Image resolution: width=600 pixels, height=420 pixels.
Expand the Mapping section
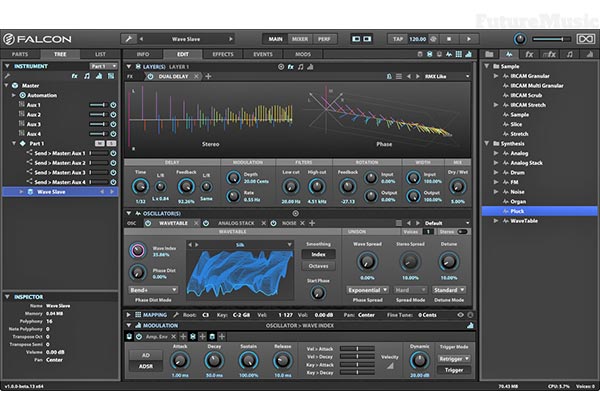pyautogui.click(x=129, y=315)
